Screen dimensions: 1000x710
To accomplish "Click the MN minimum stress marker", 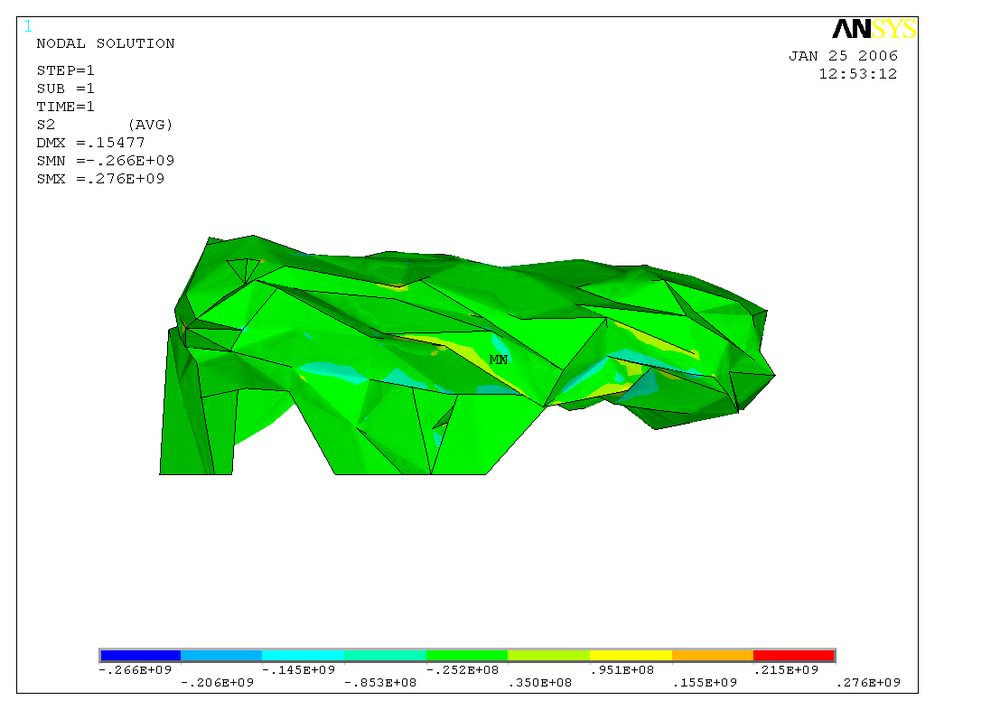I will click(x=498, y=359).
